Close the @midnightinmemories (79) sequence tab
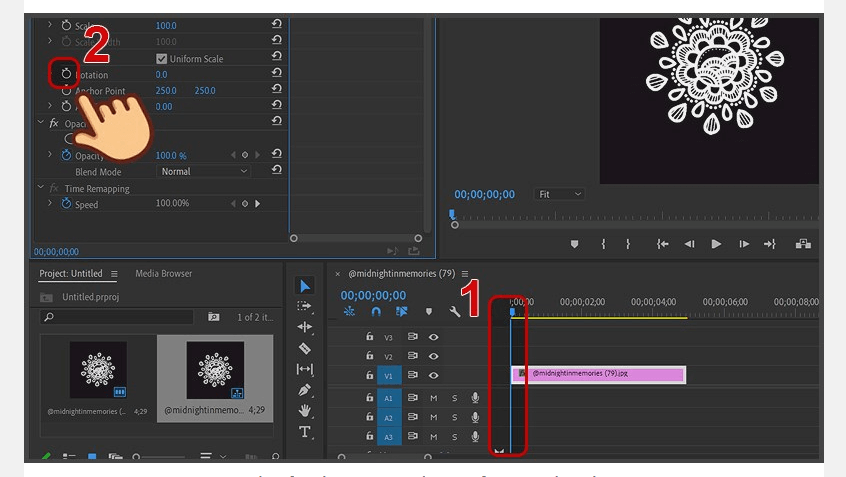The height and width of the screenshot is (477, 846). 338,274
